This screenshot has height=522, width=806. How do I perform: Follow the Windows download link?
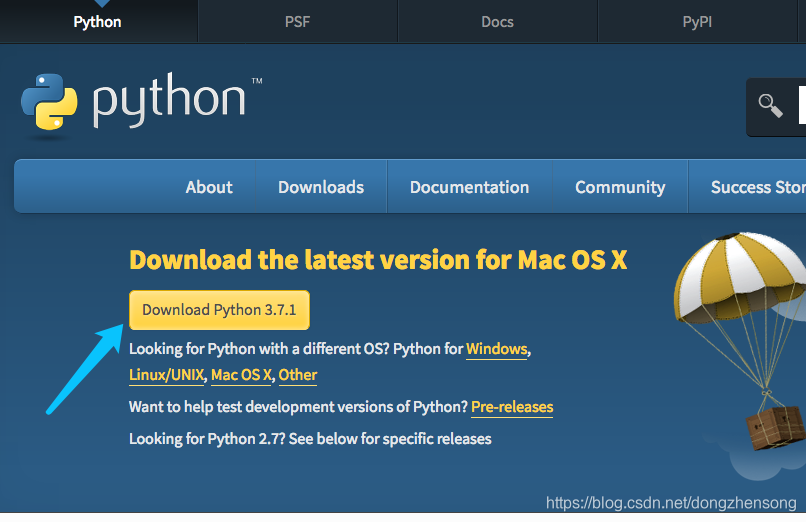coord(497,349)
